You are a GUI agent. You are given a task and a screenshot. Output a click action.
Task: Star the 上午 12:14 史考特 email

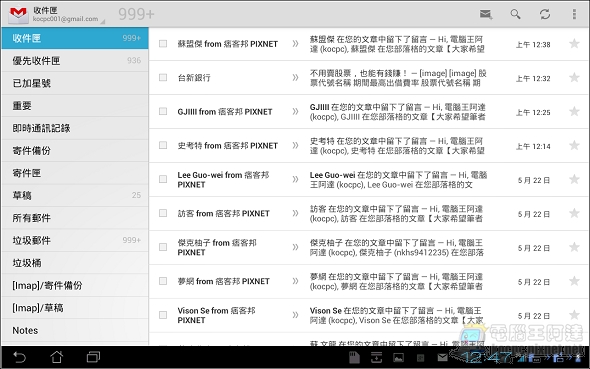click(x=574, y=145)
